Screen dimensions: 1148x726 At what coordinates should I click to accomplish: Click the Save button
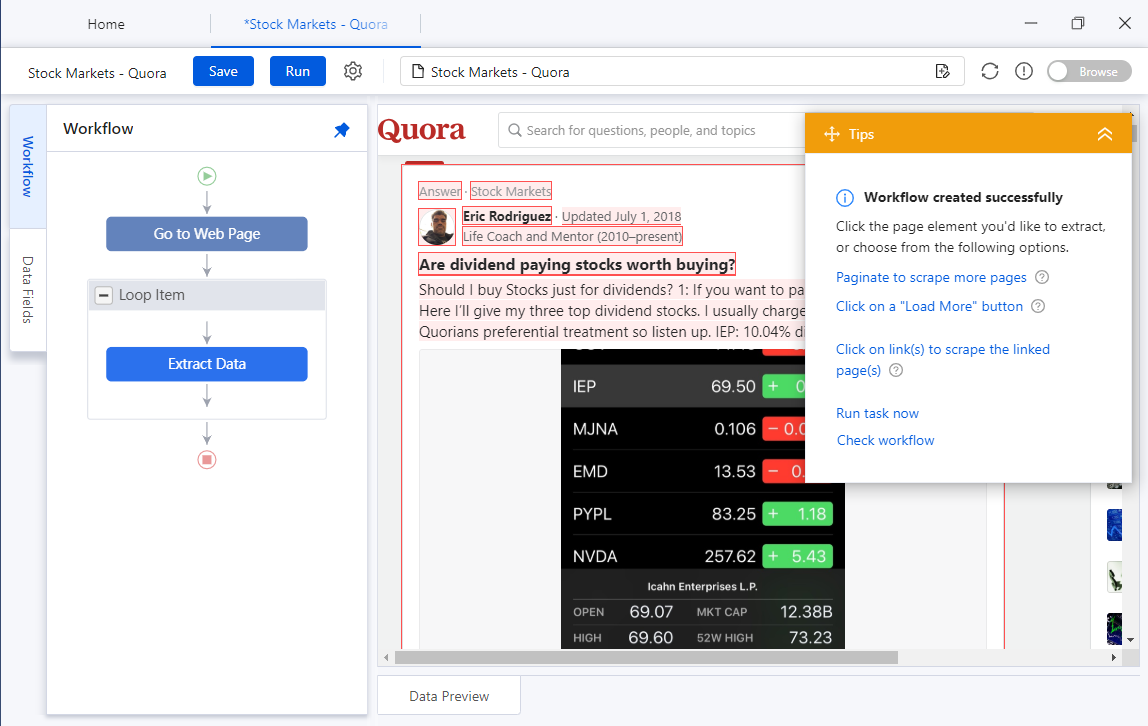pos(223,71)
